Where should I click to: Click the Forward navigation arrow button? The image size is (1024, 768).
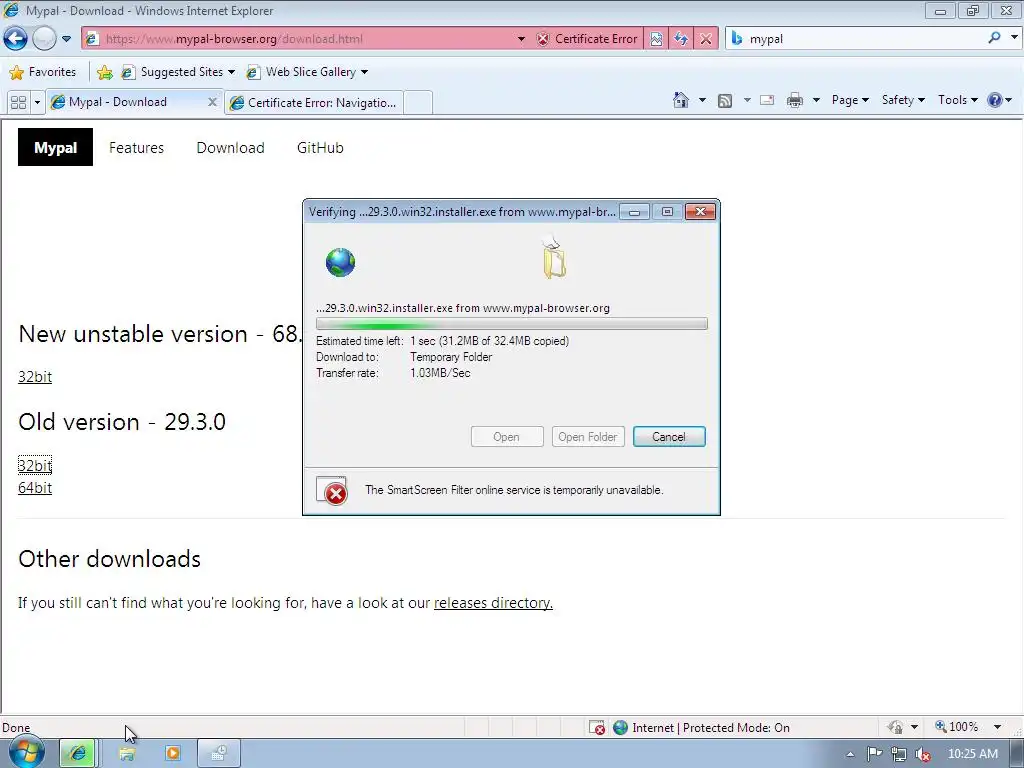pos(44,39)
